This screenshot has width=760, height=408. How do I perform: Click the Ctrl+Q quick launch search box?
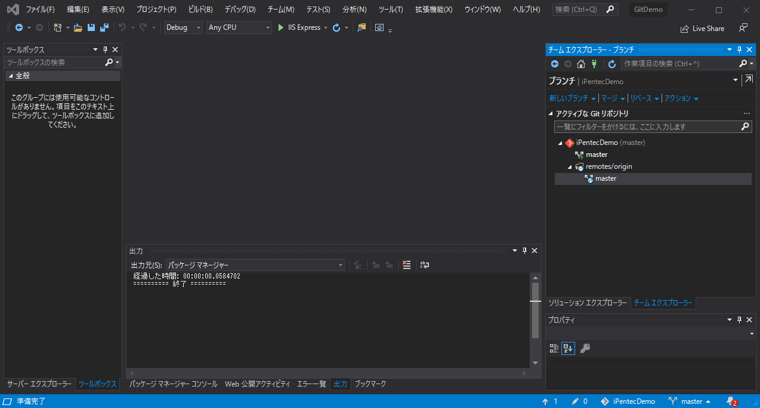pos(585,9)
